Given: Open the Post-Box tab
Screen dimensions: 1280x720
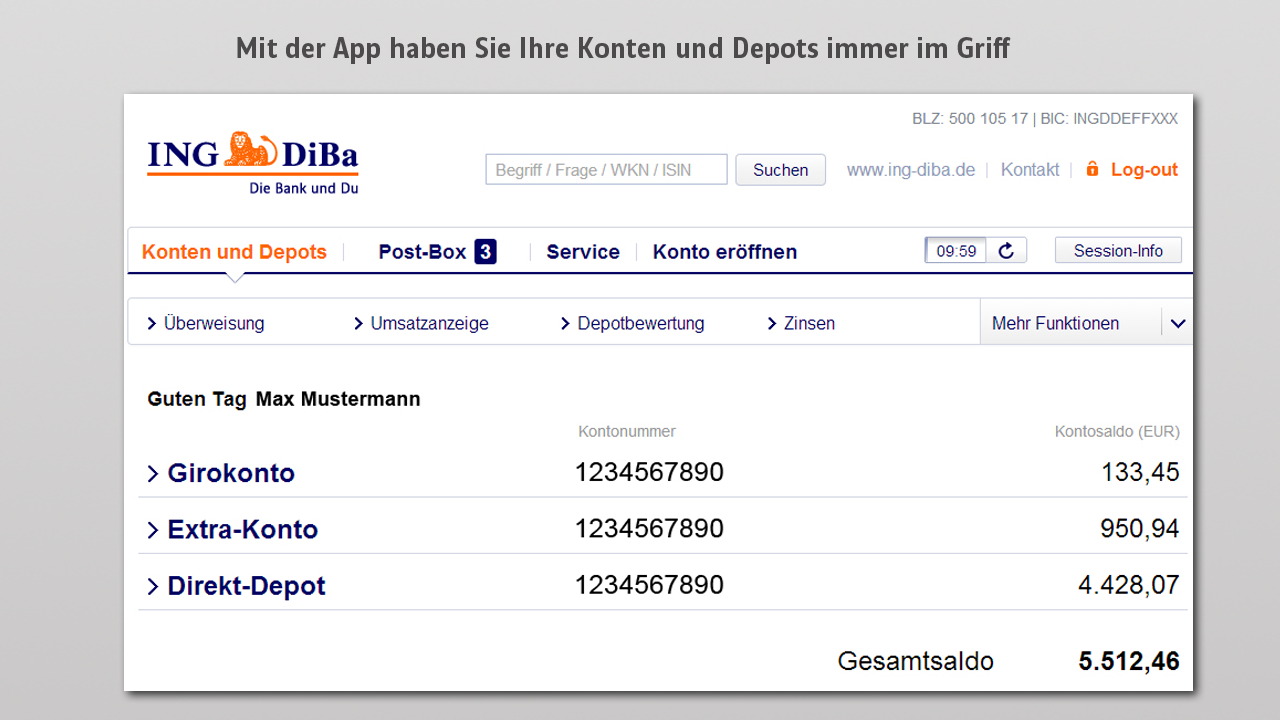Looking at the screenshot, I should [422, 252].
